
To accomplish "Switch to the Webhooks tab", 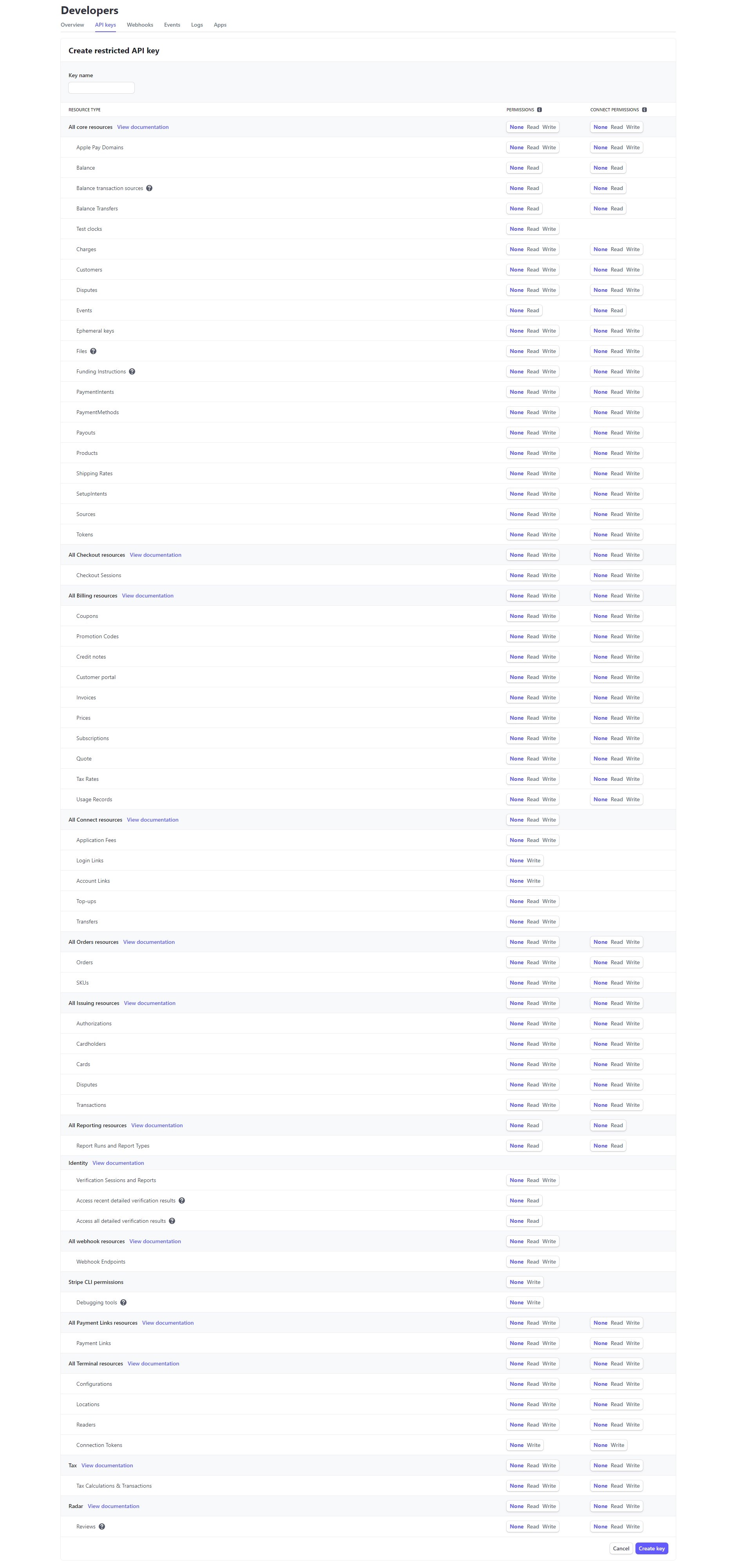I will pyautogui.click(x=140, y=25).
